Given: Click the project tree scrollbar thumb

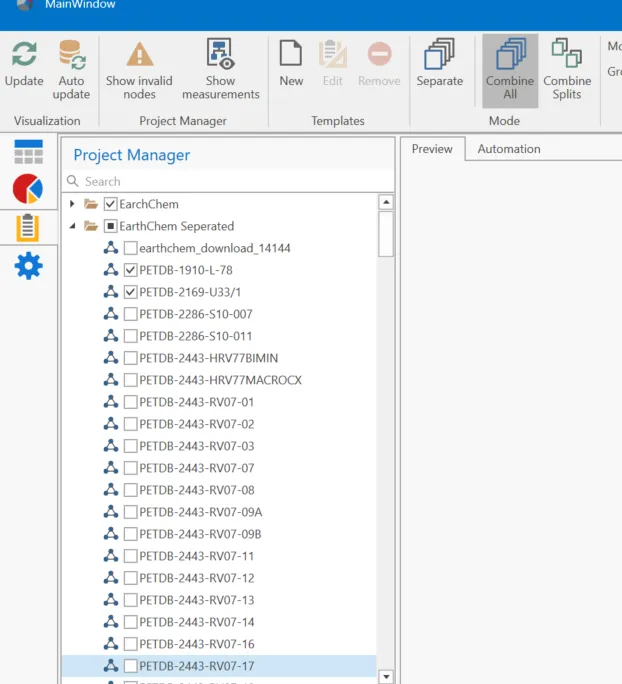Looking at the screenshot, I should pyautogui.click(x=386, y=234).
